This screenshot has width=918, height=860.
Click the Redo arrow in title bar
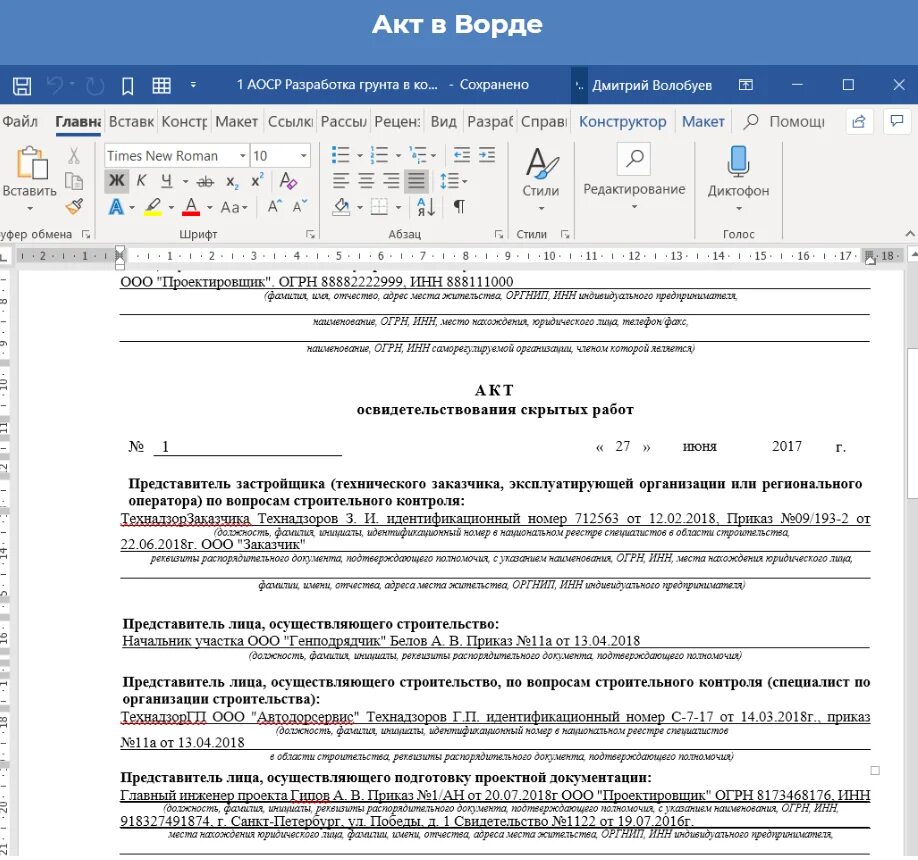click(95, 85)
